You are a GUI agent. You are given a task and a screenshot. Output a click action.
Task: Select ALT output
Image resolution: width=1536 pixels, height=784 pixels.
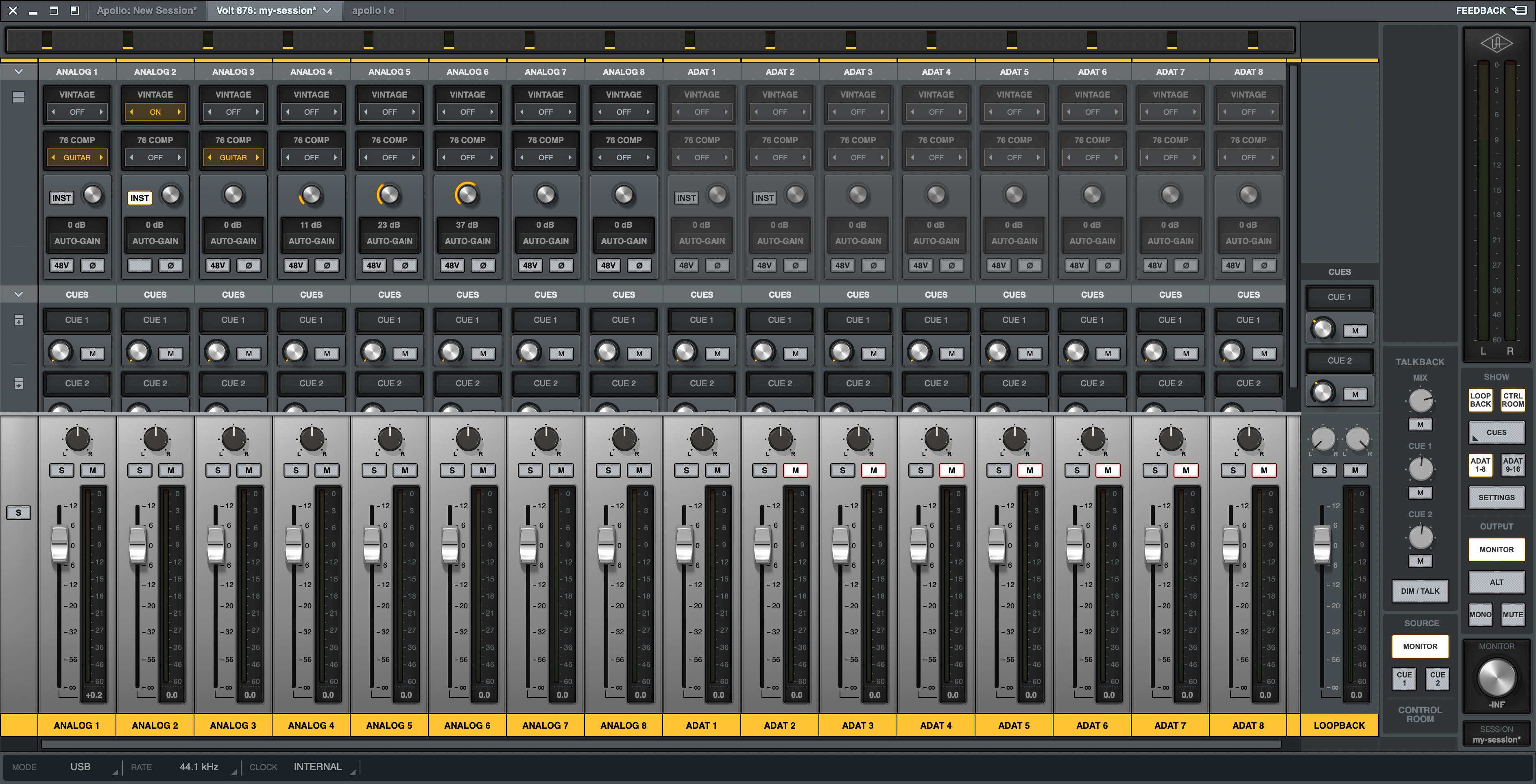point(1496,582)
